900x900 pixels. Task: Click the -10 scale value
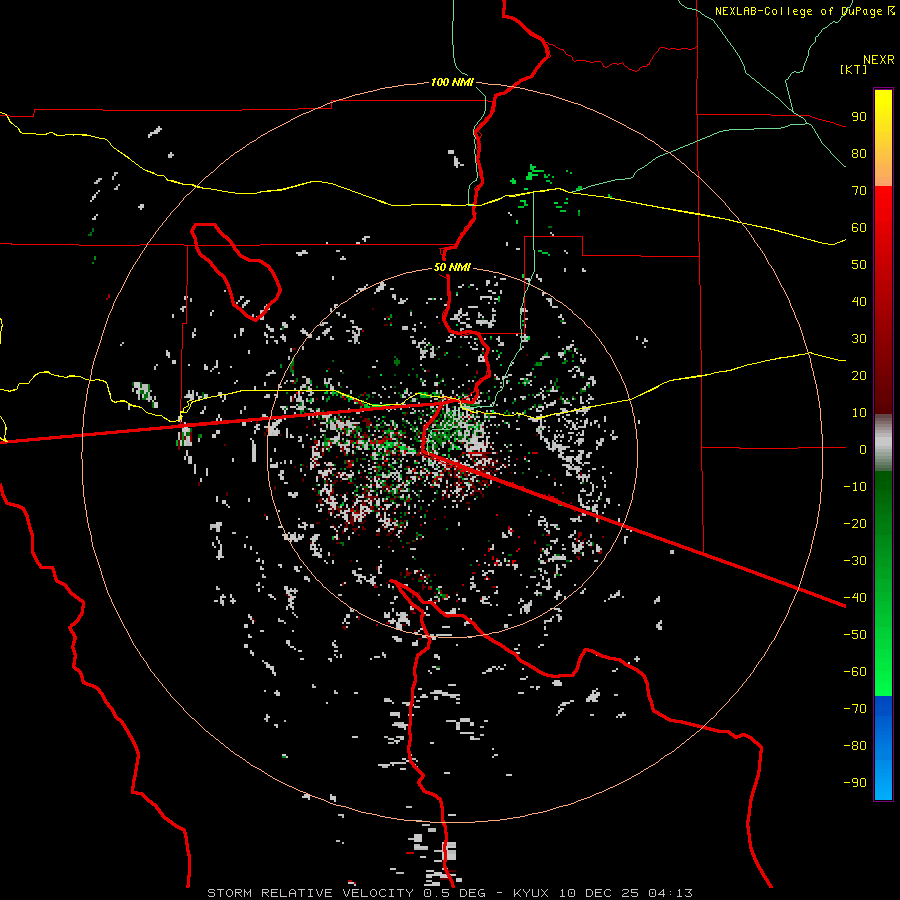pos(855,487)
